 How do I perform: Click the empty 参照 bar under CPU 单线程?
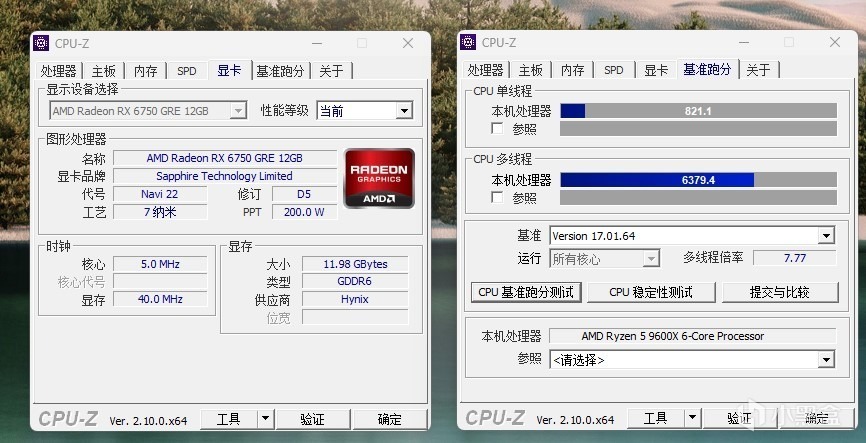(x=699, y=129)
